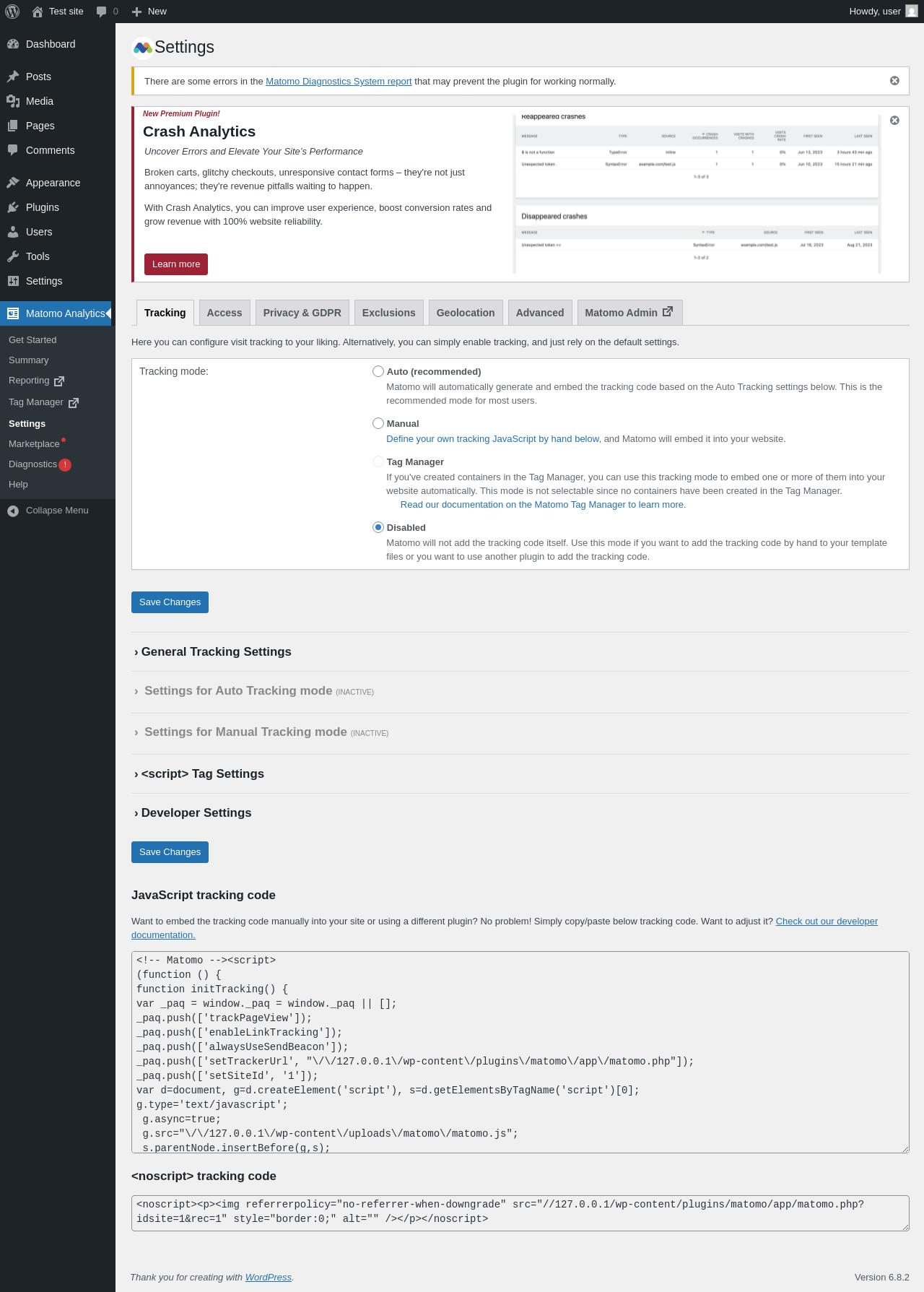Click the Matomo logo beside Settings heading
This screenshot has width=924, height=1292.
(x=143, y=48)
